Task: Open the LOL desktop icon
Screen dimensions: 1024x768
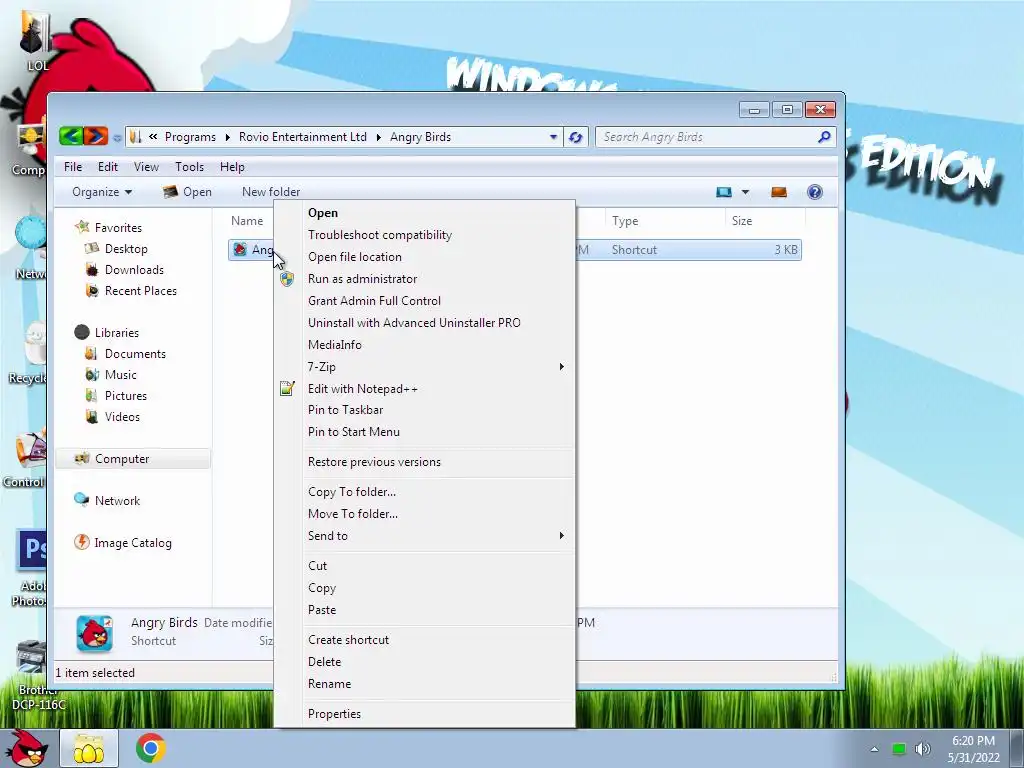Action: (x=37, y=39)
